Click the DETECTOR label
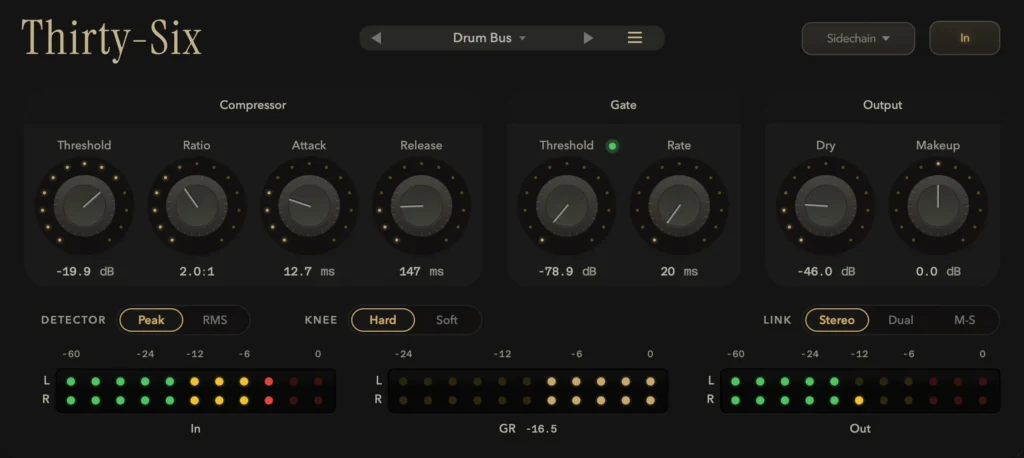This screenshot has height=458, width=1024. tap(73, 320)
